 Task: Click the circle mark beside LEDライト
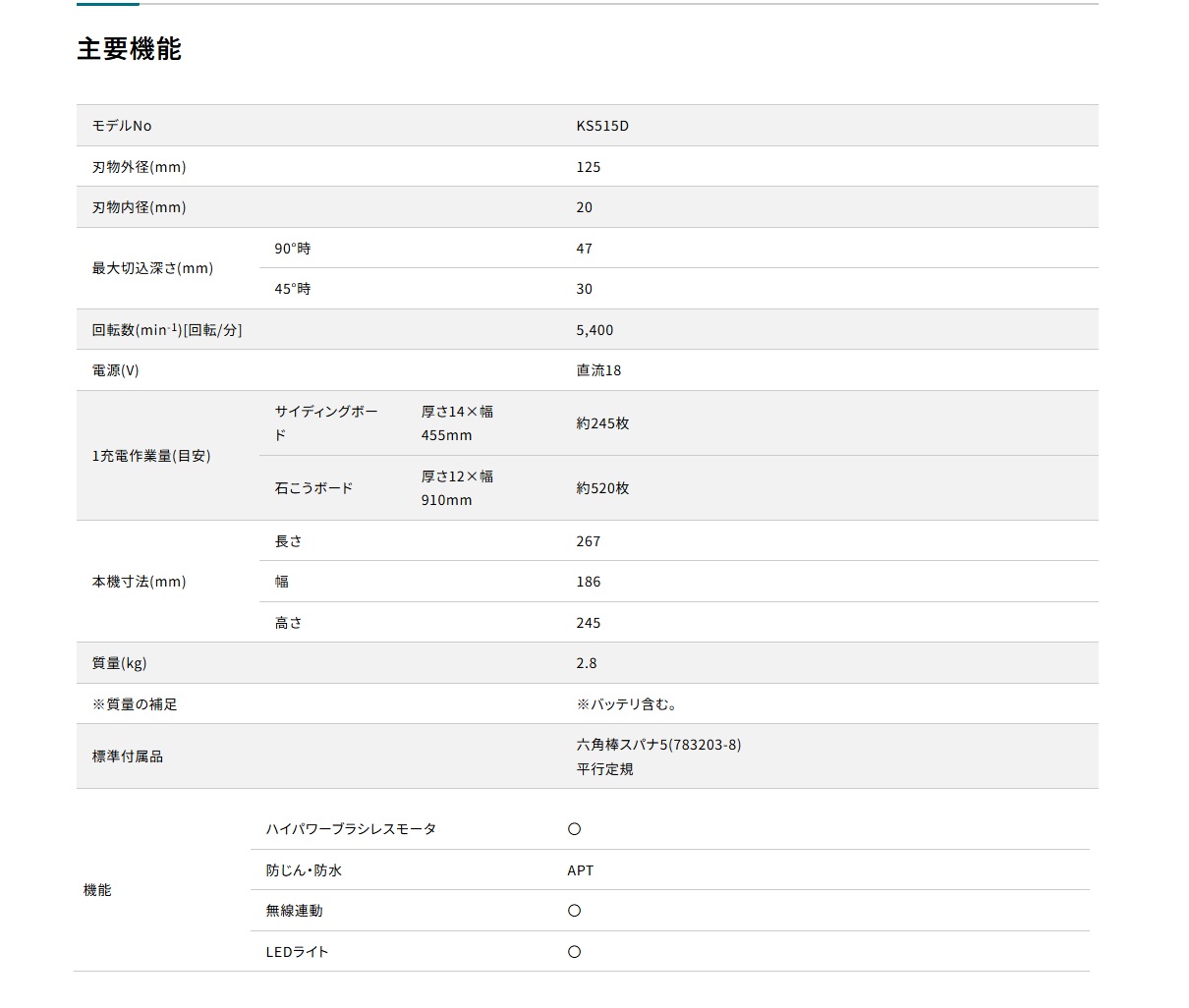coord(575,952)
